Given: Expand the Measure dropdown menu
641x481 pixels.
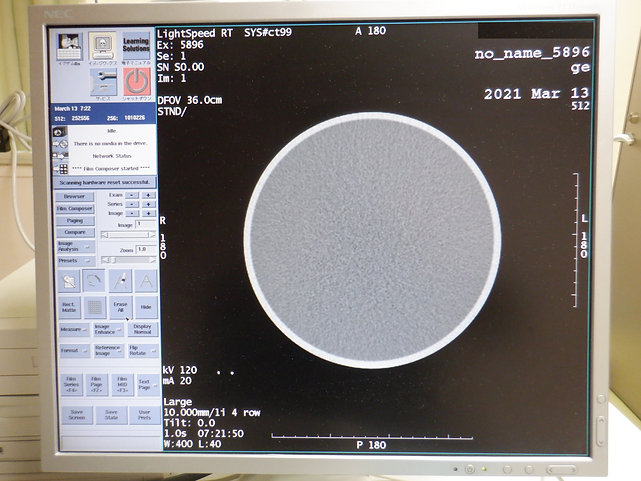Looking at the screenshot, I should click(72, 328).
